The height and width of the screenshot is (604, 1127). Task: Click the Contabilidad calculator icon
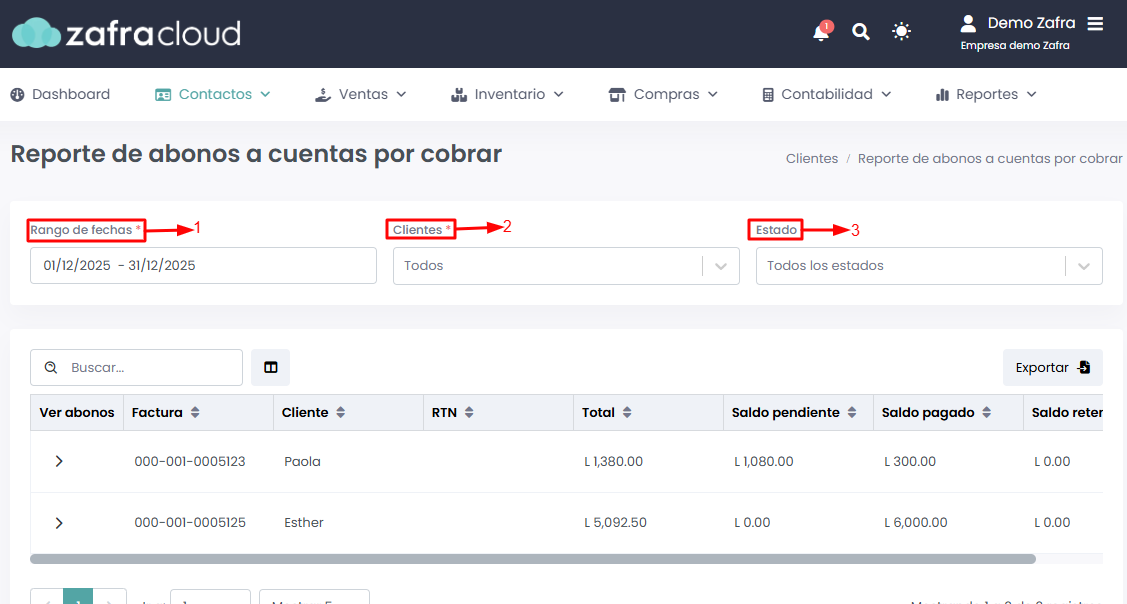768,94
